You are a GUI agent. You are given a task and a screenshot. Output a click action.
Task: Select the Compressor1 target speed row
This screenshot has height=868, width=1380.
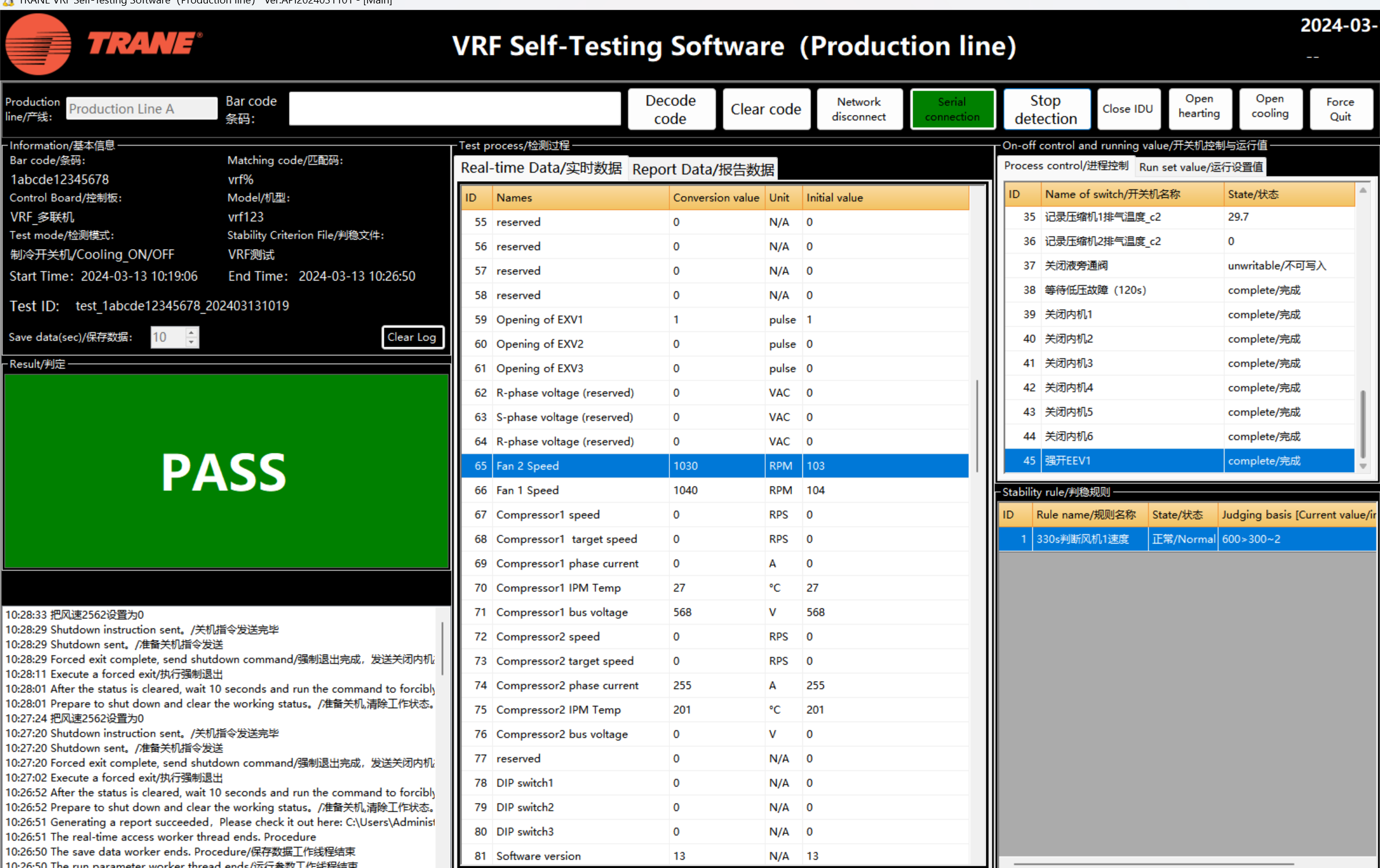point(715,539)
